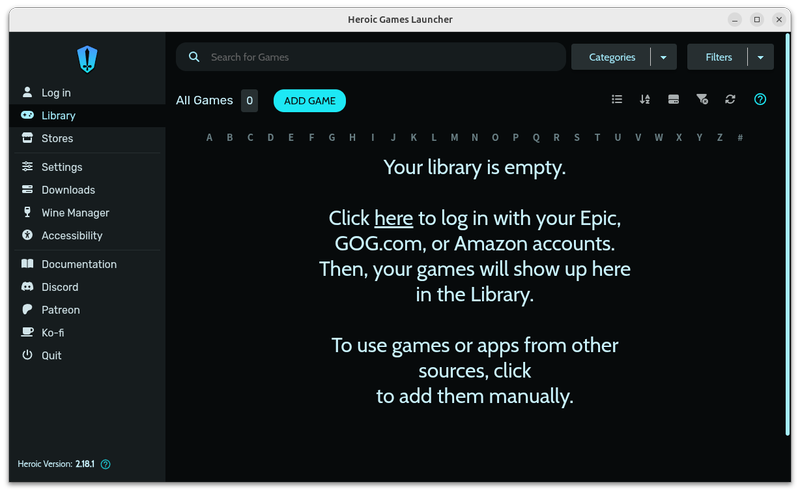Expand the Filters dropdown arrow
800x493 pixels.
click(x=760, y=57)
